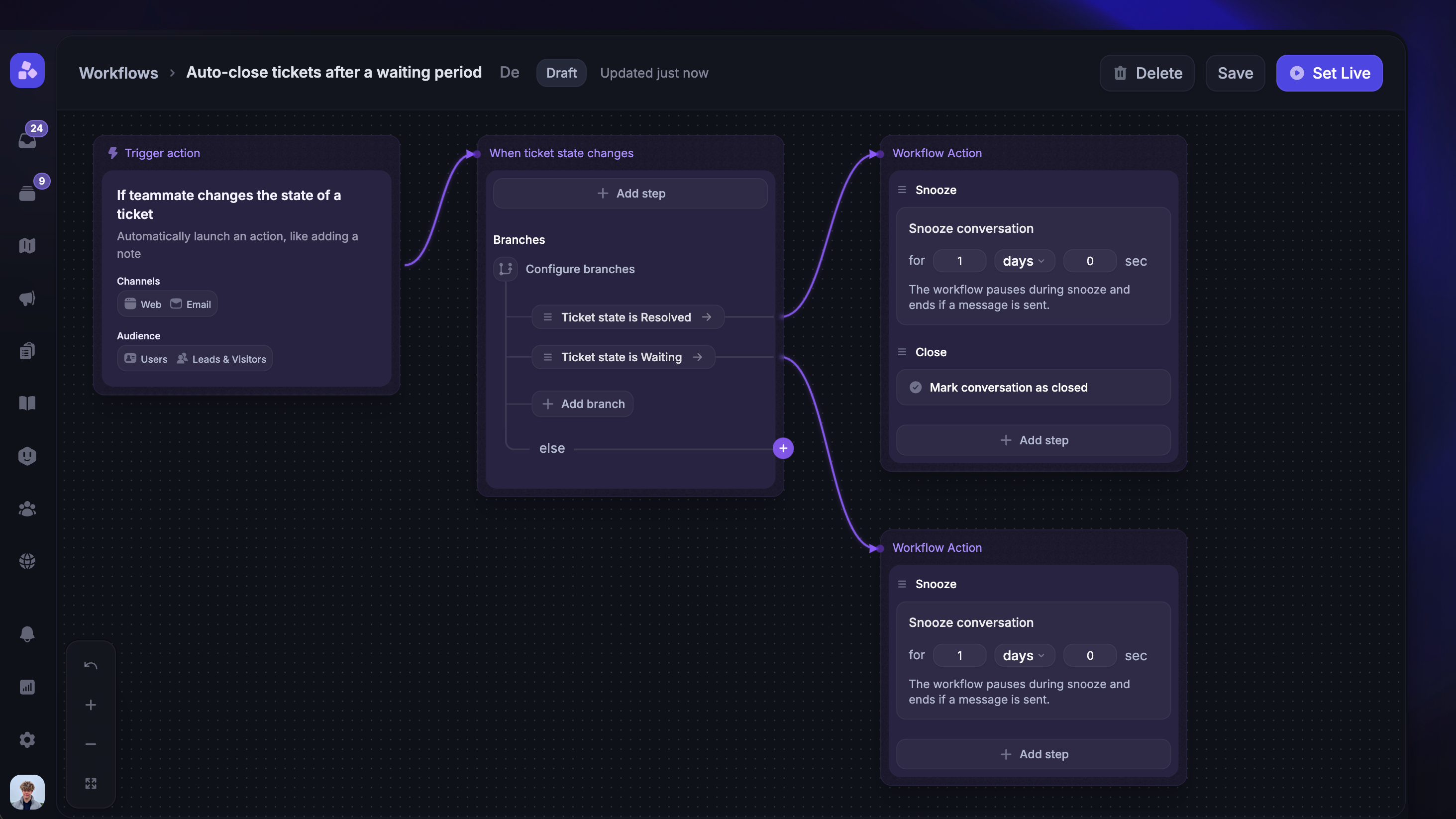Add step in the action with Close
The image size is (1456, 819).
click(1033, 440)
